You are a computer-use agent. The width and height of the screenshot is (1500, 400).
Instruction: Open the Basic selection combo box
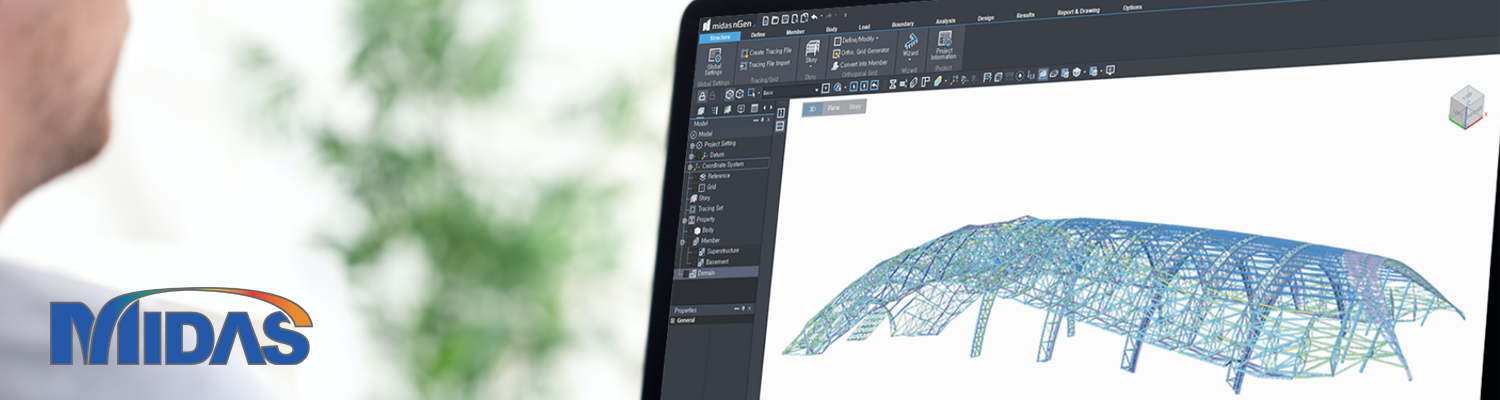(790, 91)
